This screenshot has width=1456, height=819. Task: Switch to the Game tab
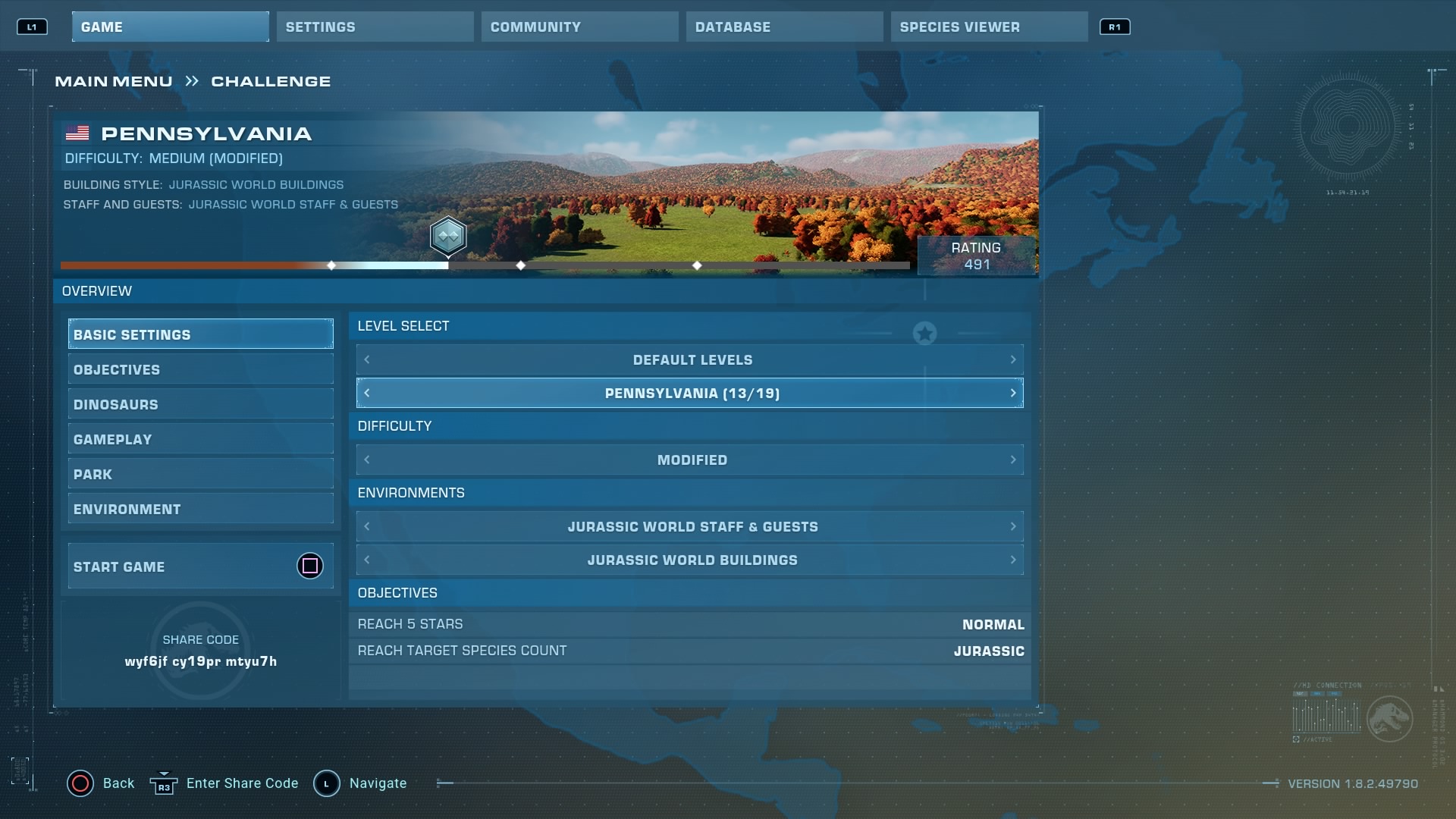point(171,27)
